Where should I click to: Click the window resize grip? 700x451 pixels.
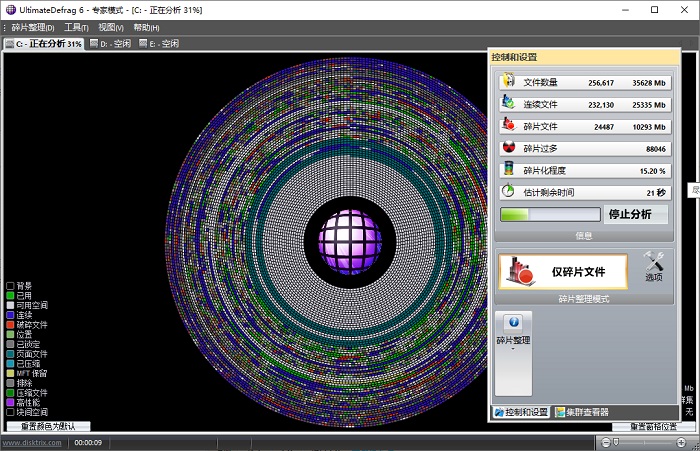click(x=694, y=446)
